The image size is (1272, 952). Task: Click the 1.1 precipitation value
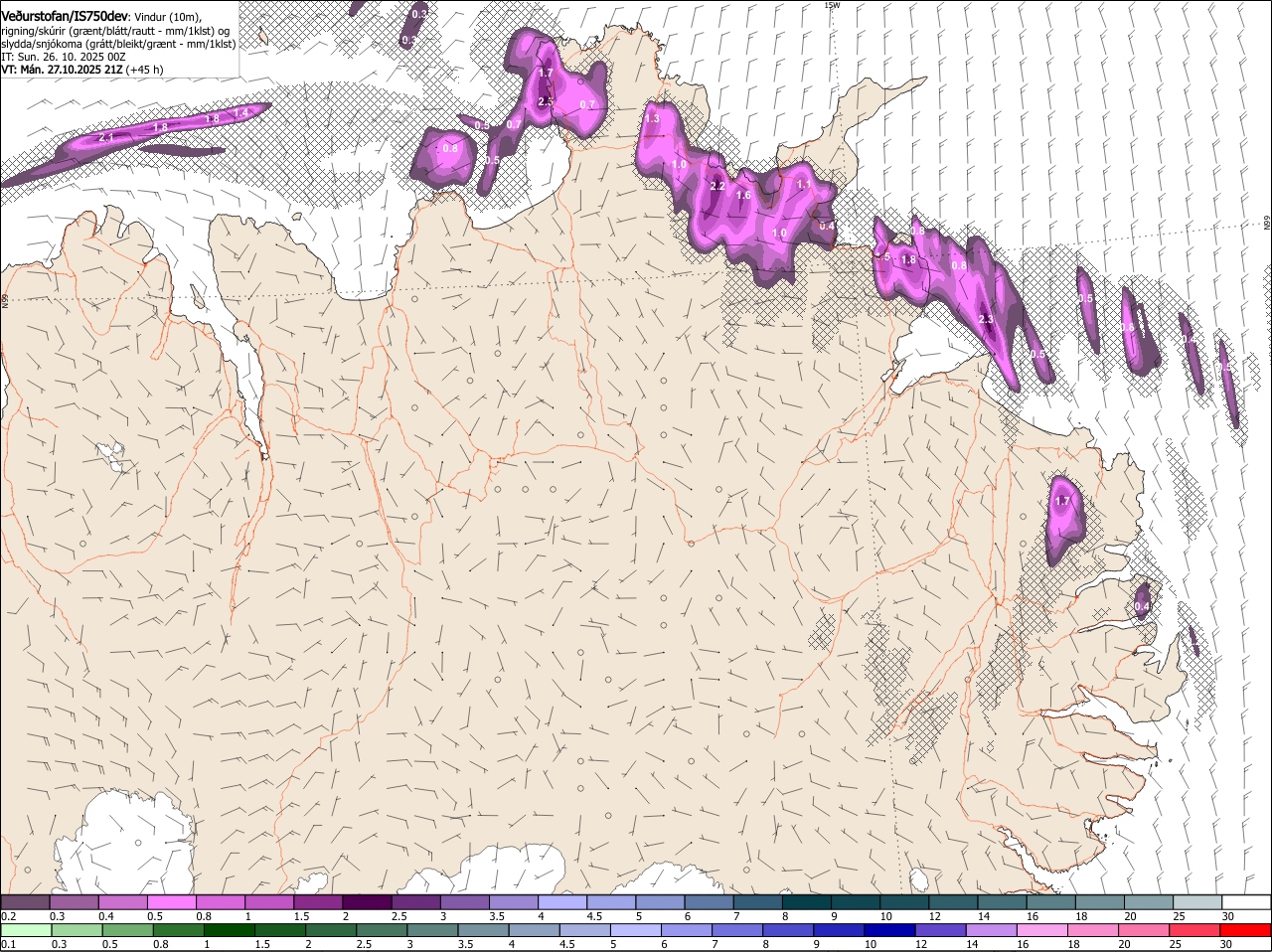[x=804, y=184]
